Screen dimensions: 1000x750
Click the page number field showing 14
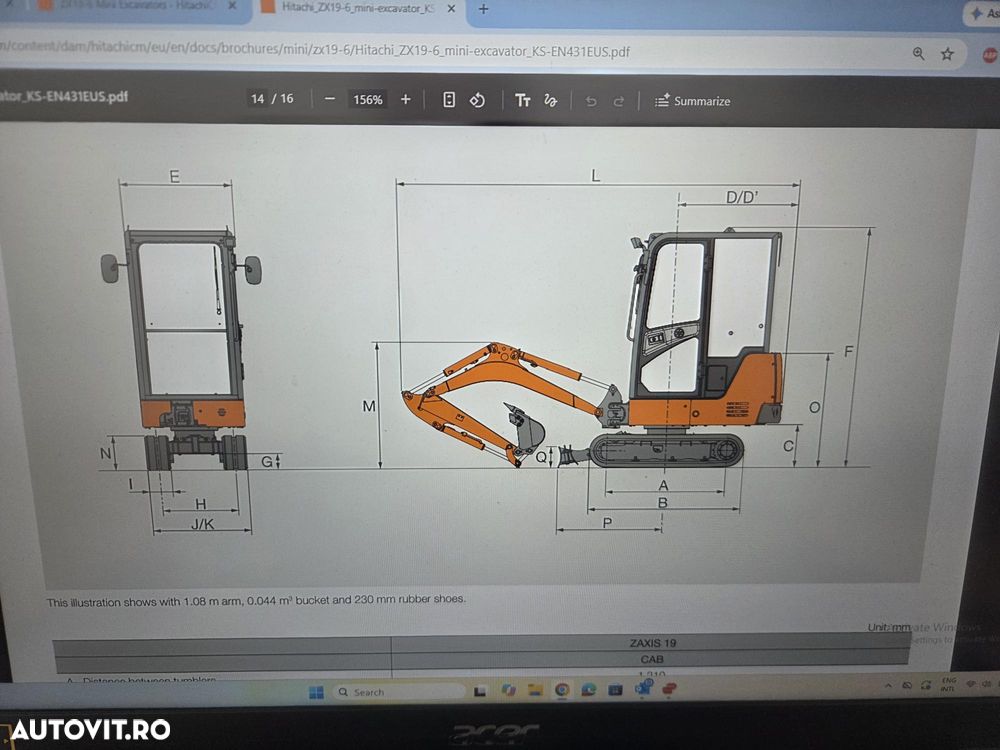pos(258,98)
